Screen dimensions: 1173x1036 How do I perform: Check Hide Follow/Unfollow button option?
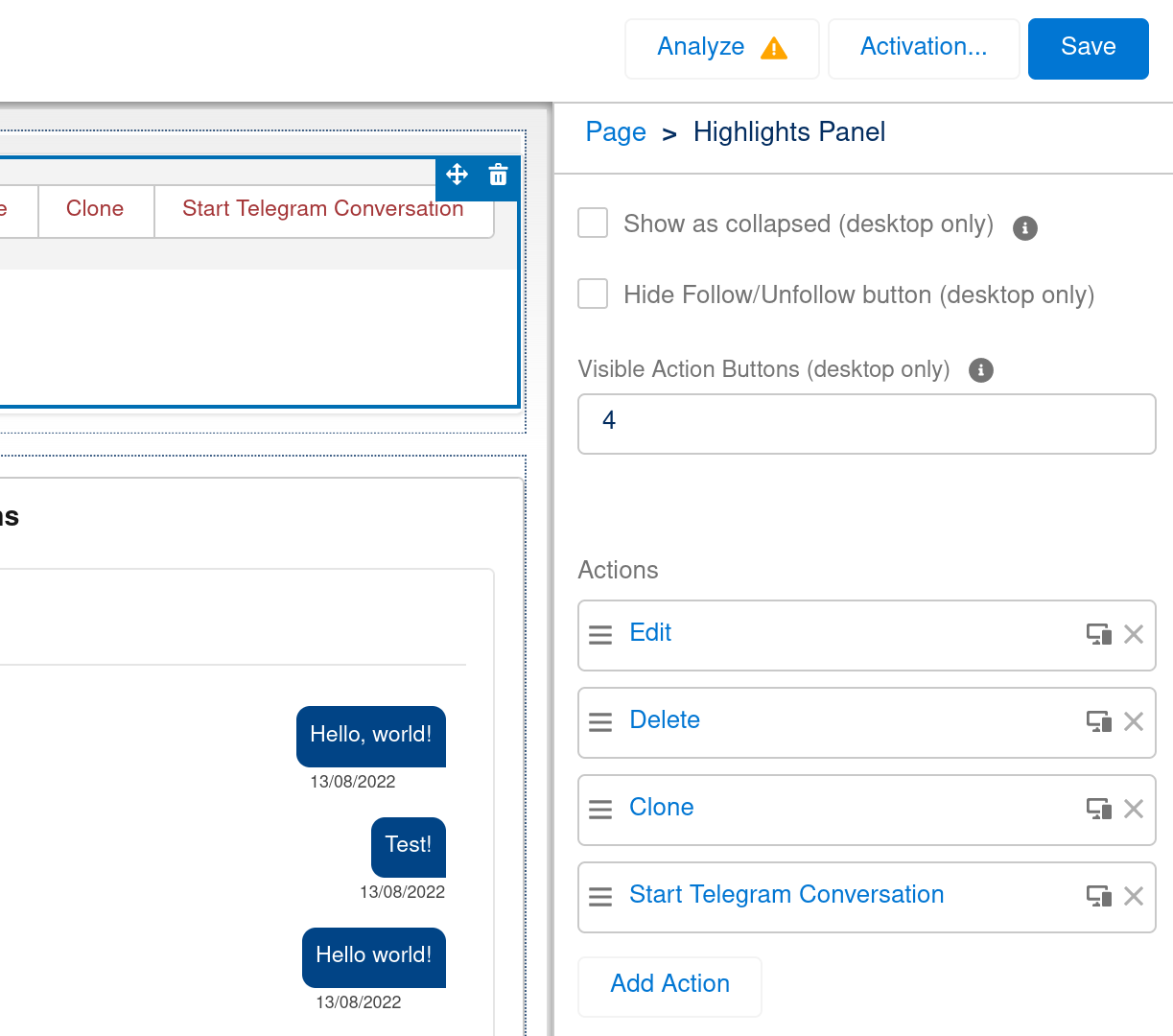coord(593,294)
